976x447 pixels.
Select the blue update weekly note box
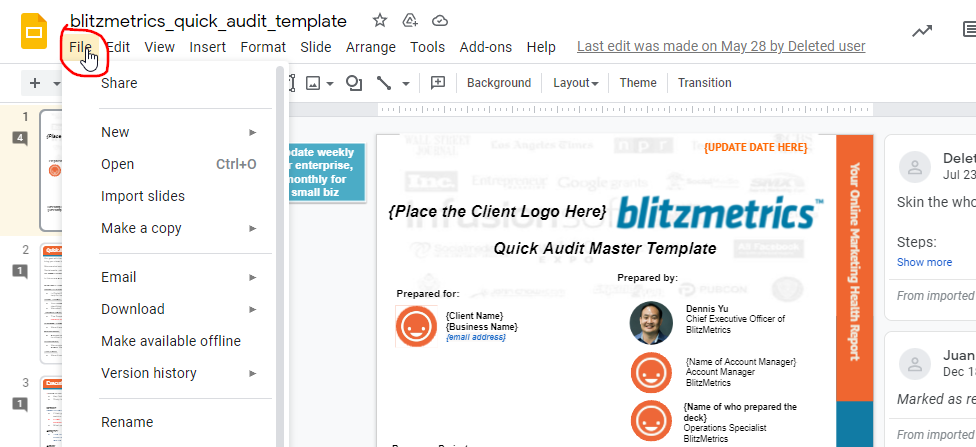tap(326, 172)
